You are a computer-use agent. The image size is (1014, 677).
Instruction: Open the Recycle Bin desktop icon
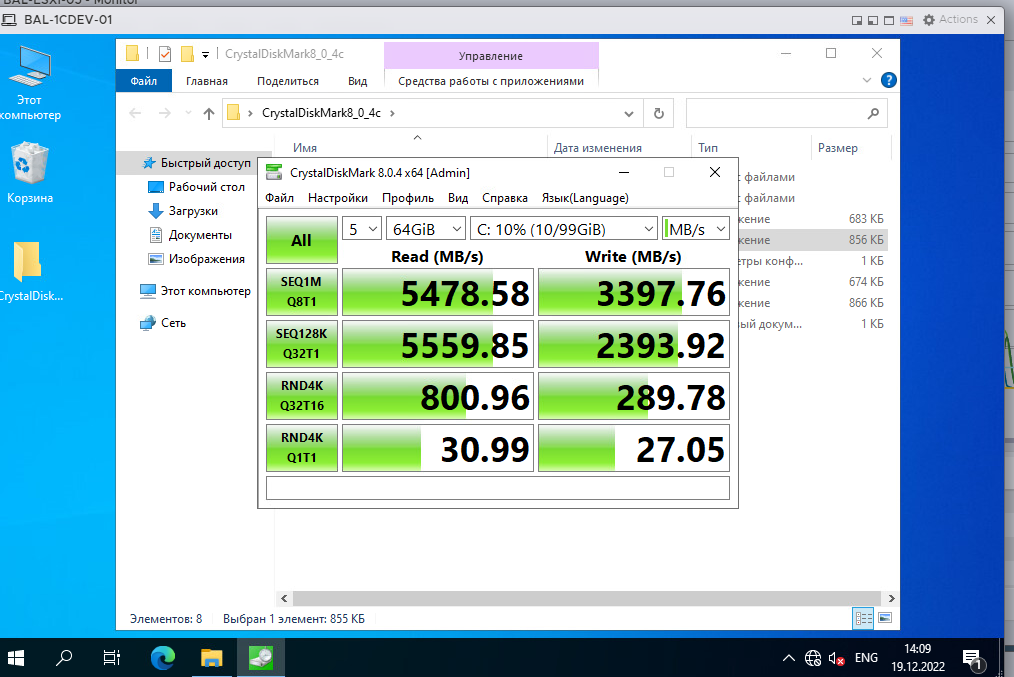[29, 172]
